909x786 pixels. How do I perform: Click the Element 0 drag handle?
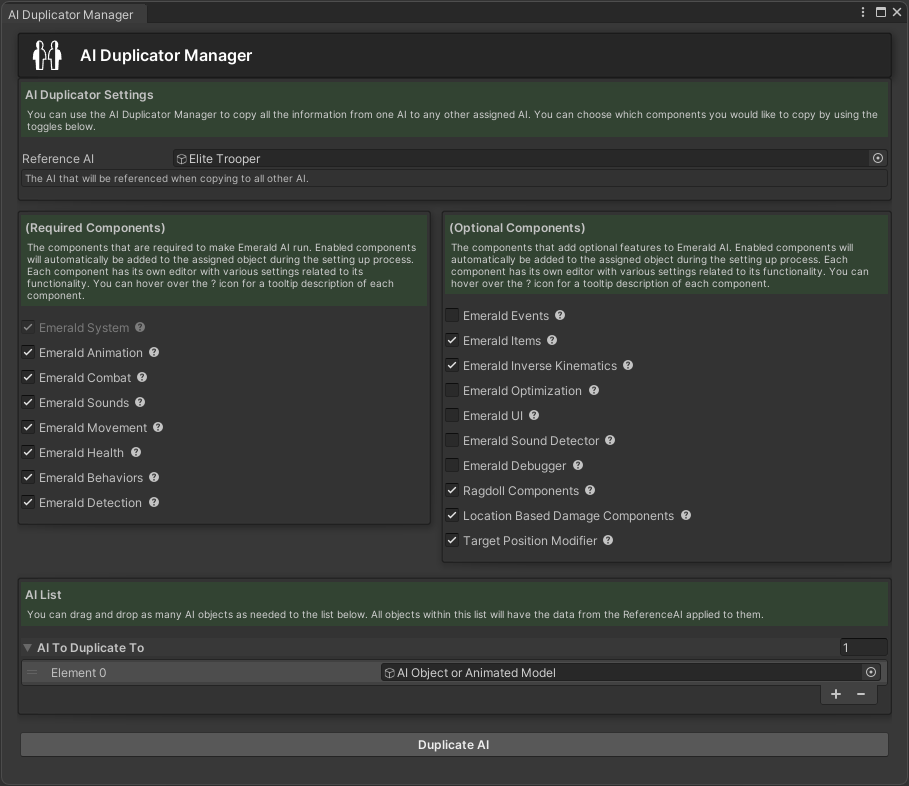click(x=32, y=672)
